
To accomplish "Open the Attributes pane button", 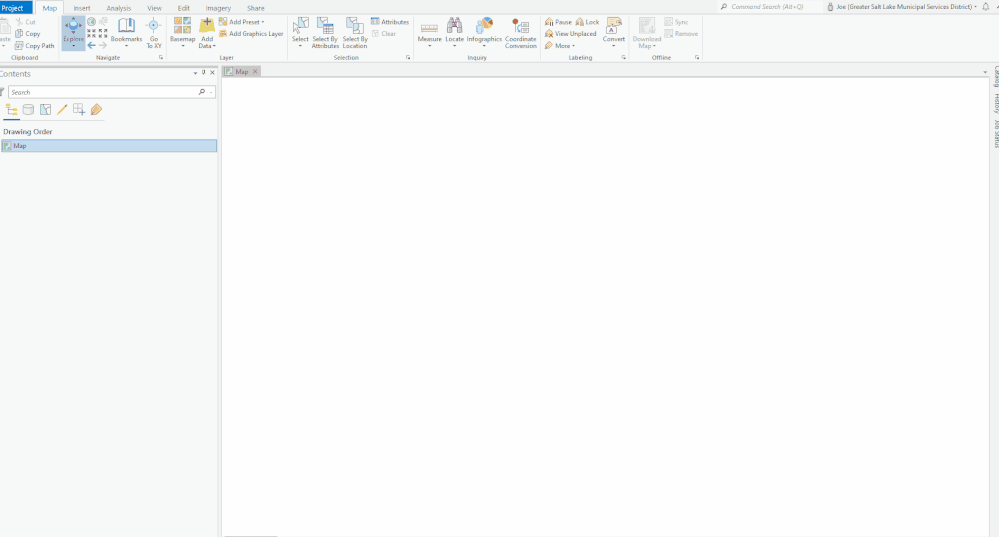I will (390, 22).
